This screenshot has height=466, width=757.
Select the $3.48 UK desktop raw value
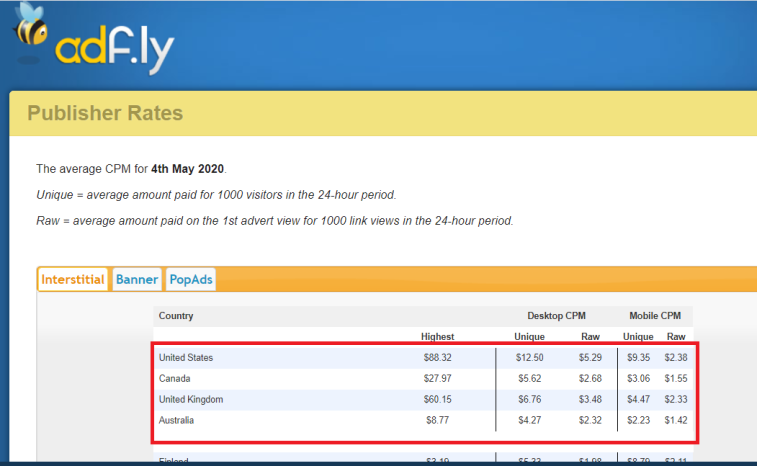[590, 399]
